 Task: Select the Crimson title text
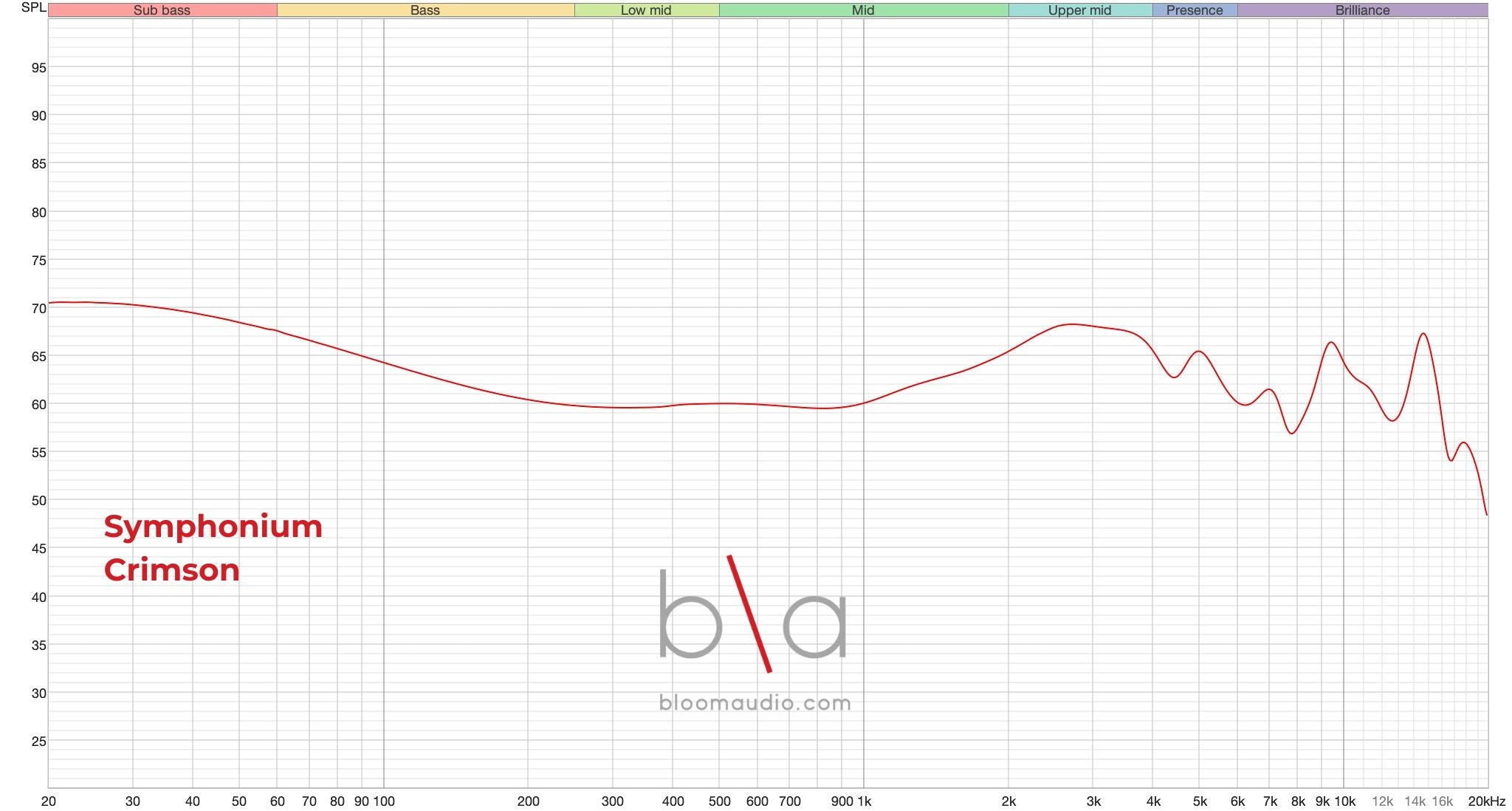tap(171, 570)
